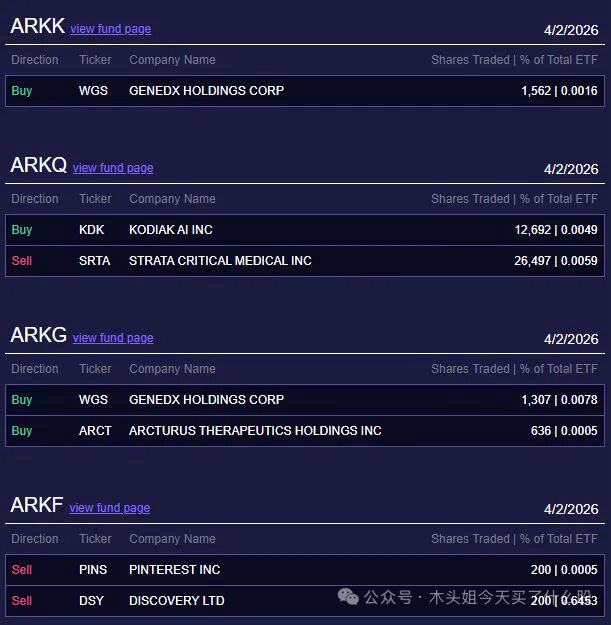Click the Buy label in the KDK row
The image size is (611, 625).
(x=22, y=230)
